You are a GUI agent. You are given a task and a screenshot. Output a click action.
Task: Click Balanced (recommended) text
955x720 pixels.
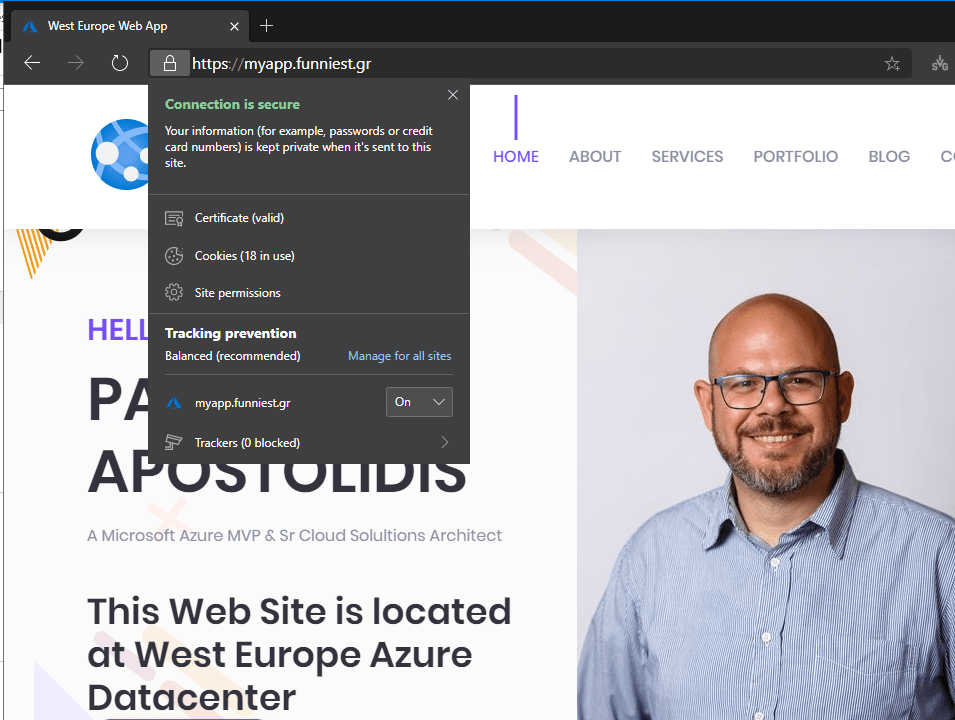click(233, 356)
